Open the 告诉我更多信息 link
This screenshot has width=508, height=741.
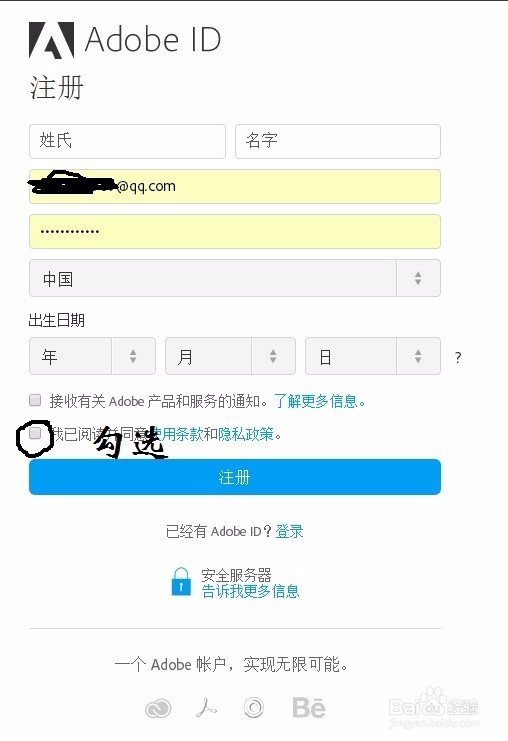tap(250, 591)
